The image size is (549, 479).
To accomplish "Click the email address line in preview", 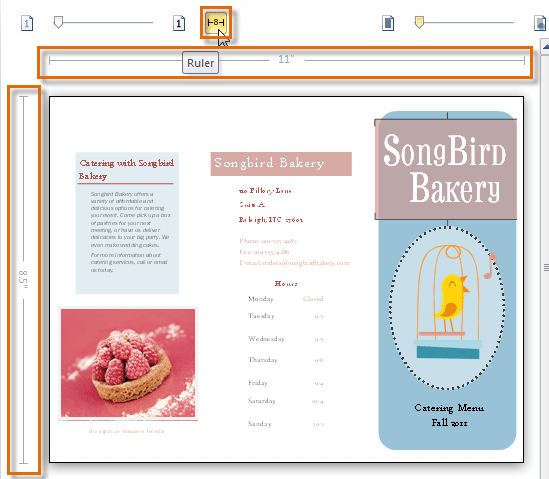I will (x=294, y=263).
